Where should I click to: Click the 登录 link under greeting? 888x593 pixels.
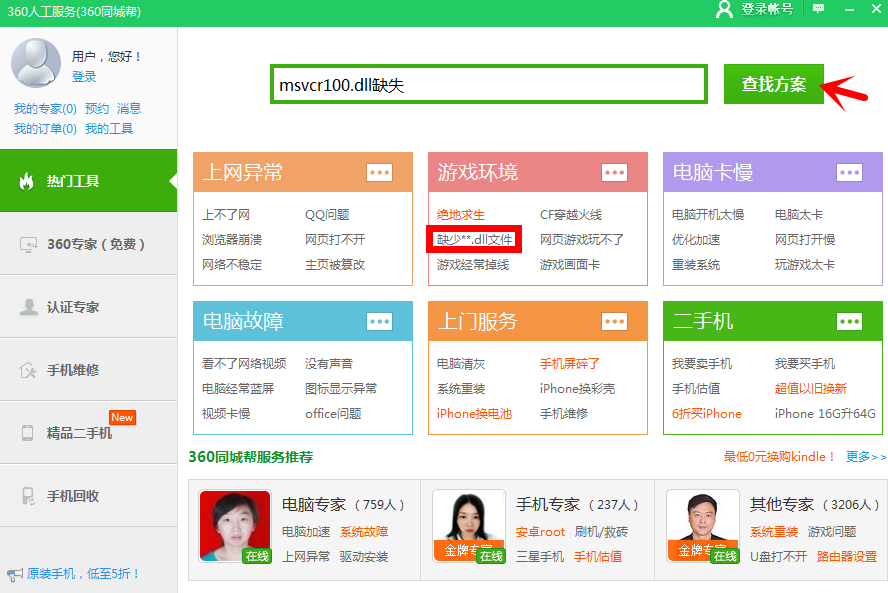[x=84, y=76]
